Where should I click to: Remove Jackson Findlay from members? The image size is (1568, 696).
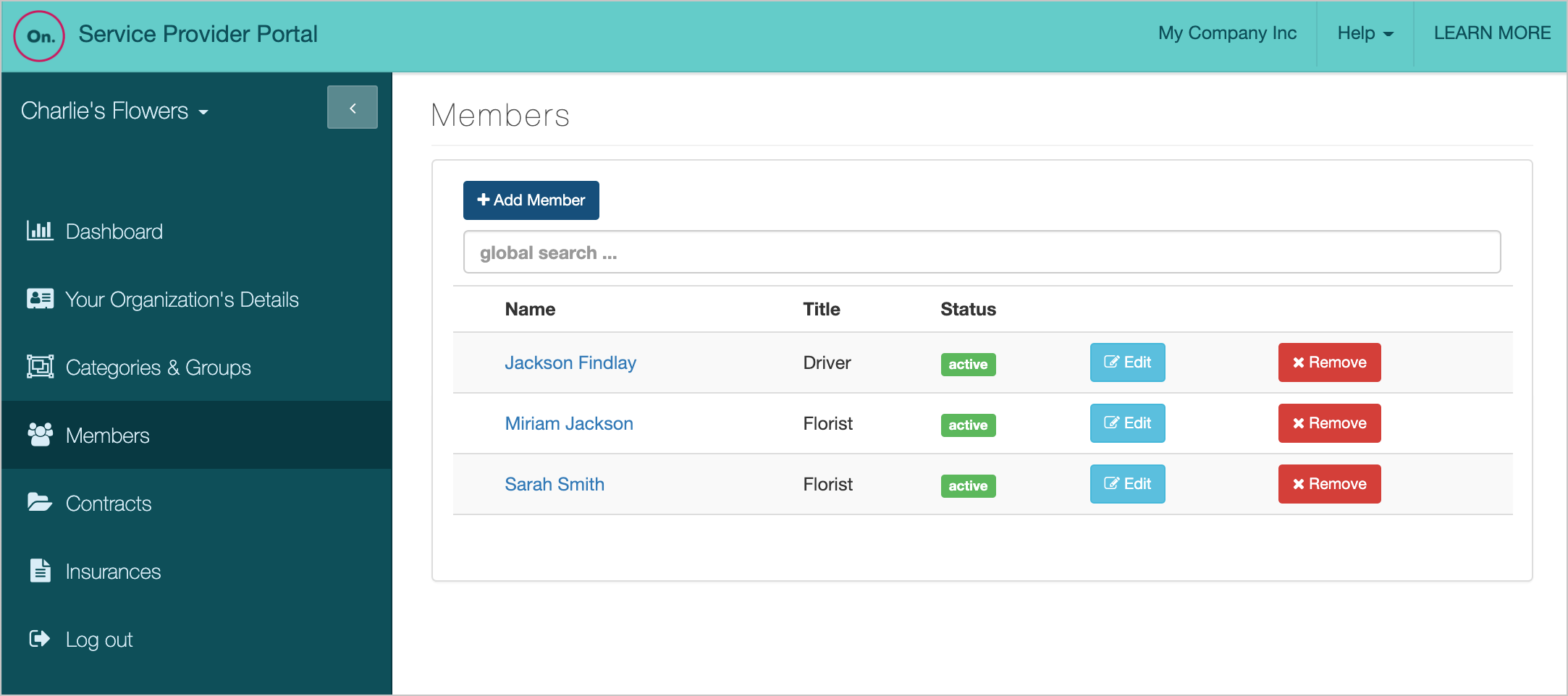click(1329, 362)
